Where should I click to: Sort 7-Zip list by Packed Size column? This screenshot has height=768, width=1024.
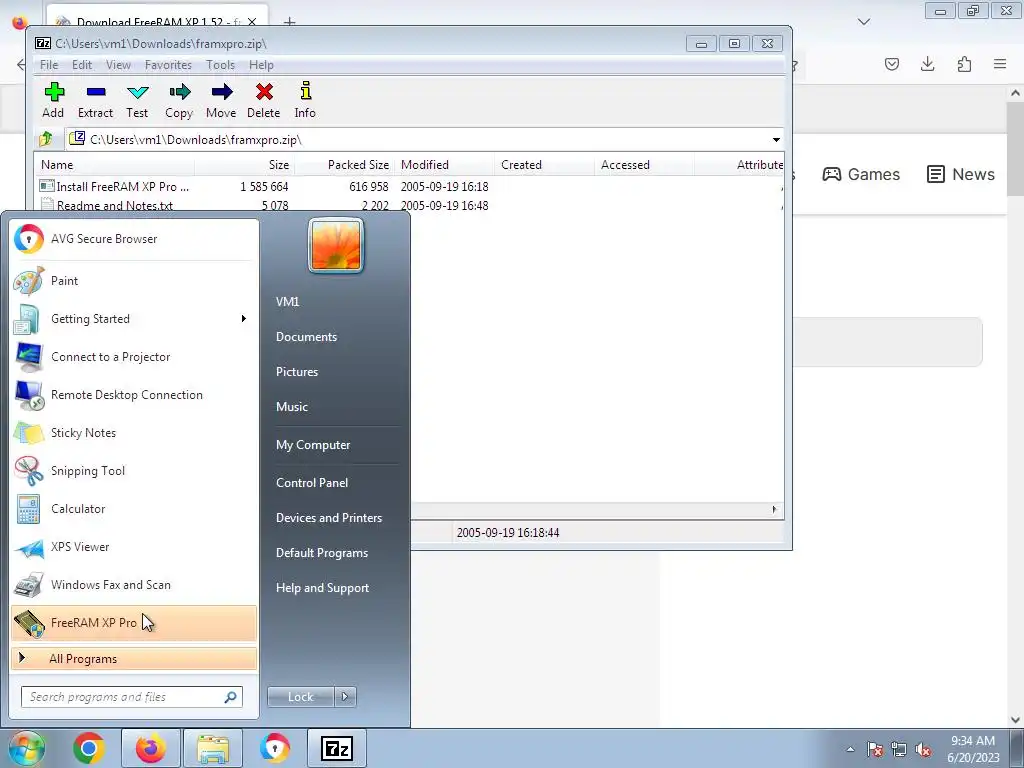(344, 165)
